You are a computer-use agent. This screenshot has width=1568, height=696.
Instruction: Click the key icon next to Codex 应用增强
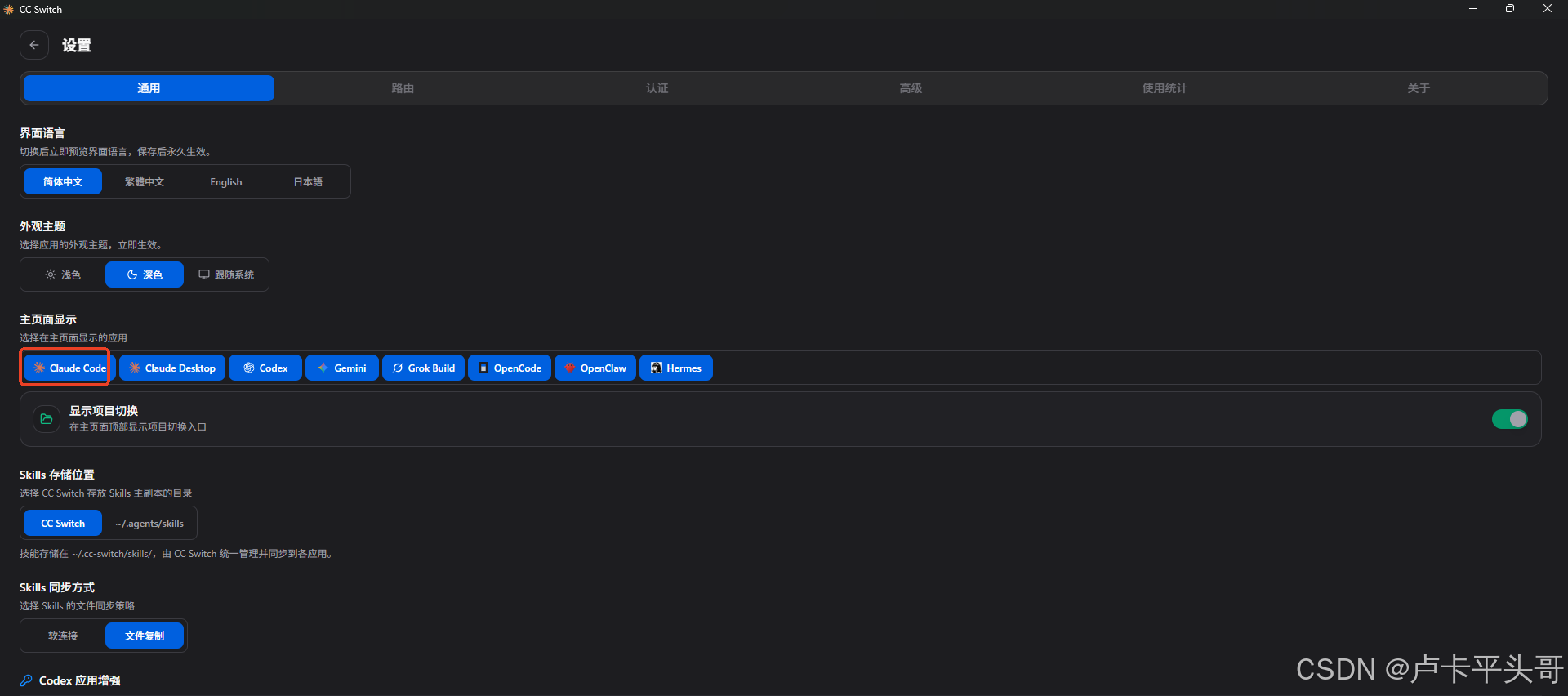[26, 680]
